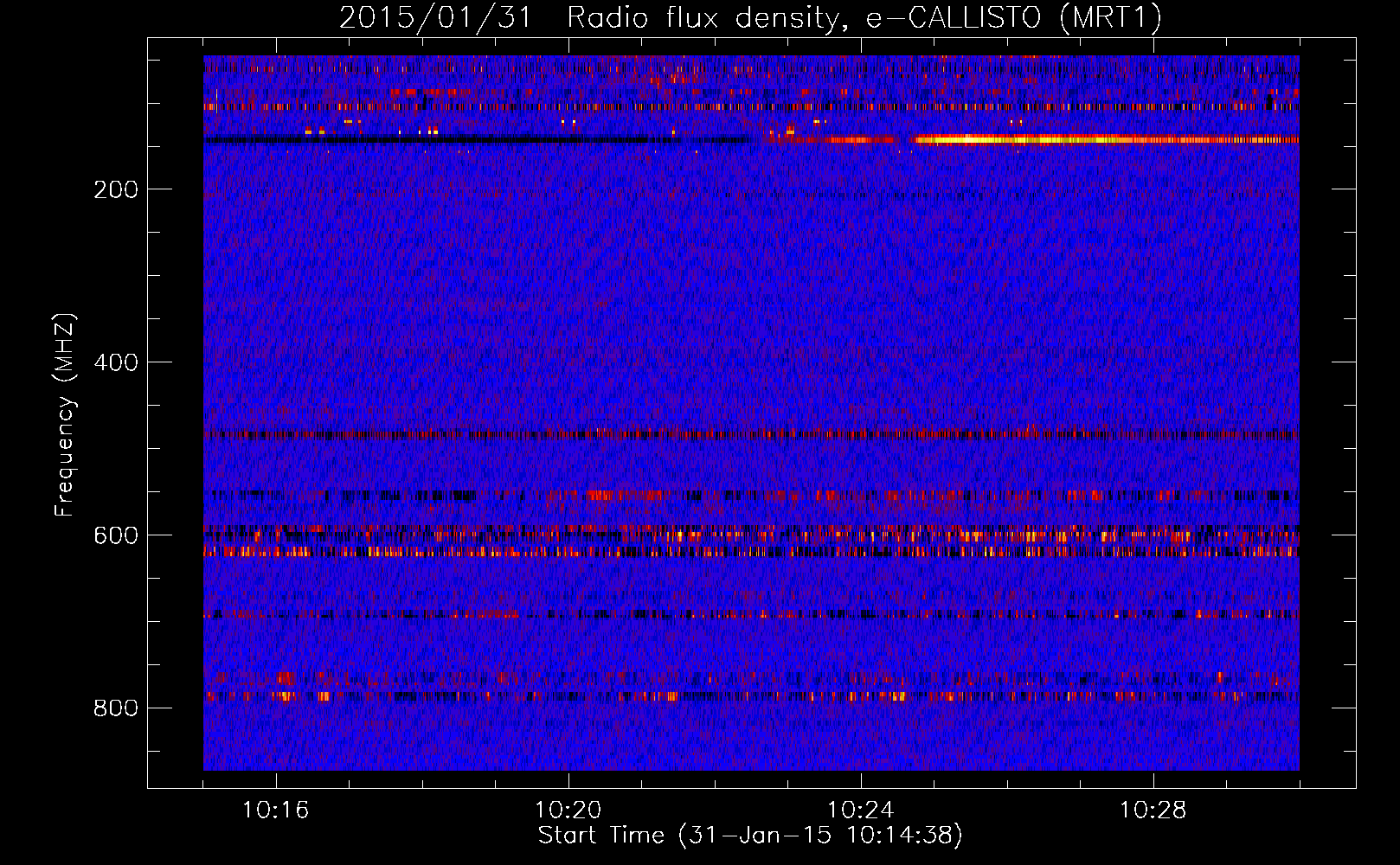Viewport: 1400px width, 865px height.
Task: Click the 10:16 time tick label
Action: coord(276,810)
